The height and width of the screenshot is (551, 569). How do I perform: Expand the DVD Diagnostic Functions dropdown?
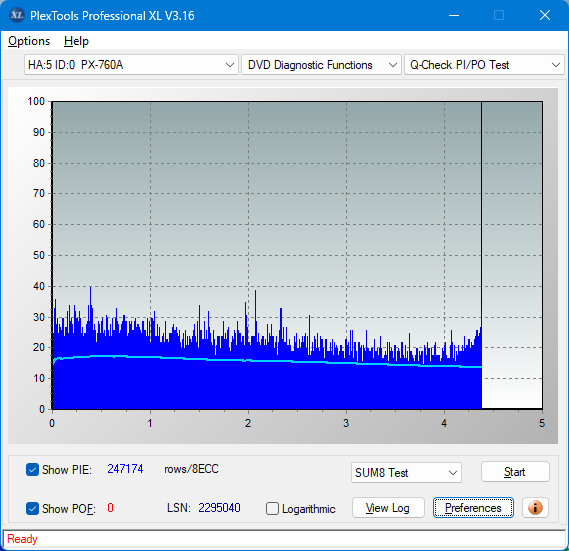(321, 65)
